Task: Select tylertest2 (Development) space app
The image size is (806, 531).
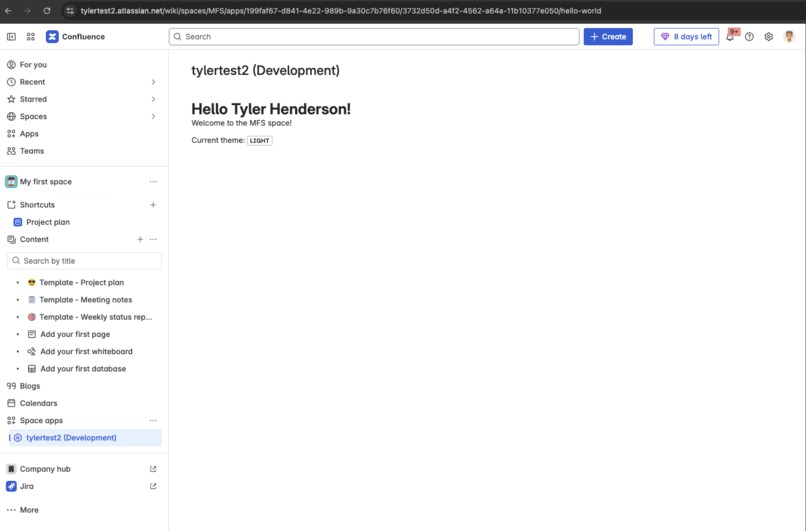Action: [85, 438]
